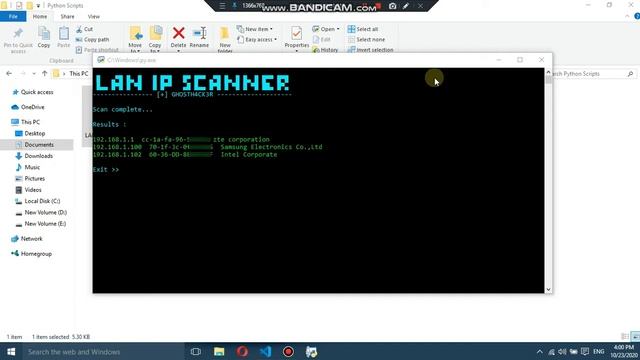Image resolution: width=640 pixels, height=360 pixels.
Task: Click the Search the web and Windows box
Action: coord(103,351)
